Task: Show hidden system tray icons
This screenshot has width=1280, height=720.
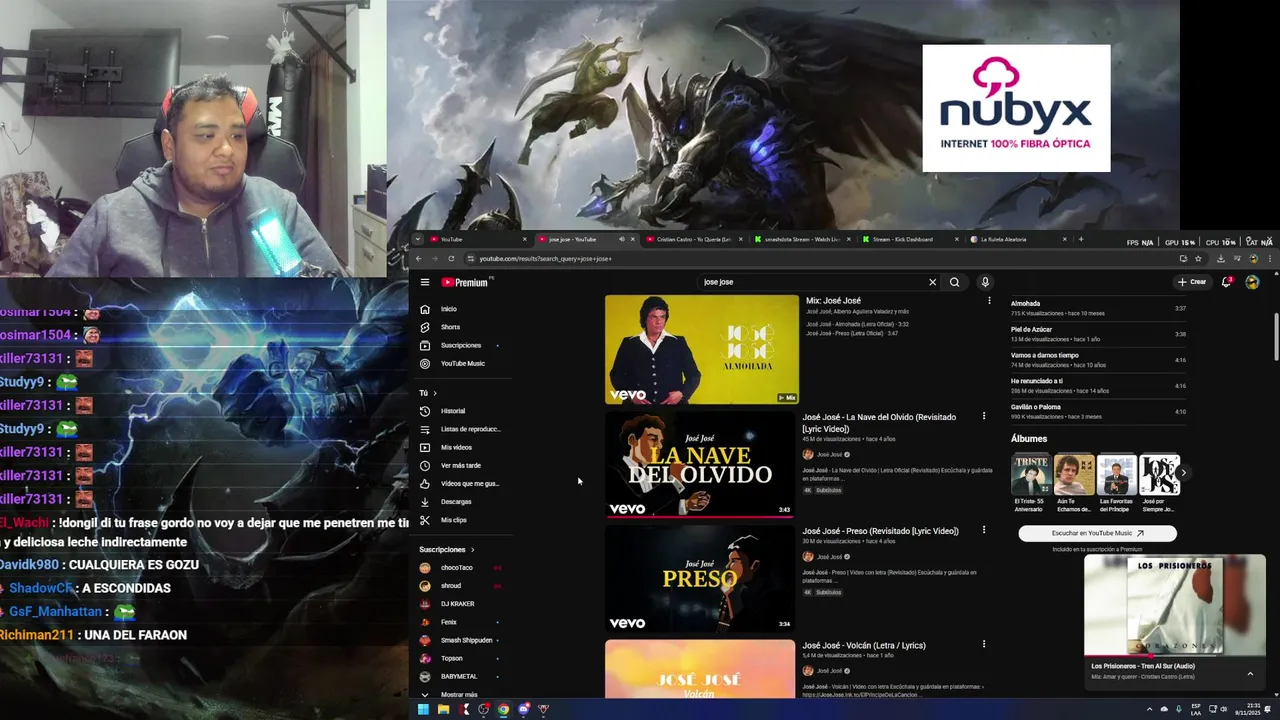Action: pos(1149,709)
